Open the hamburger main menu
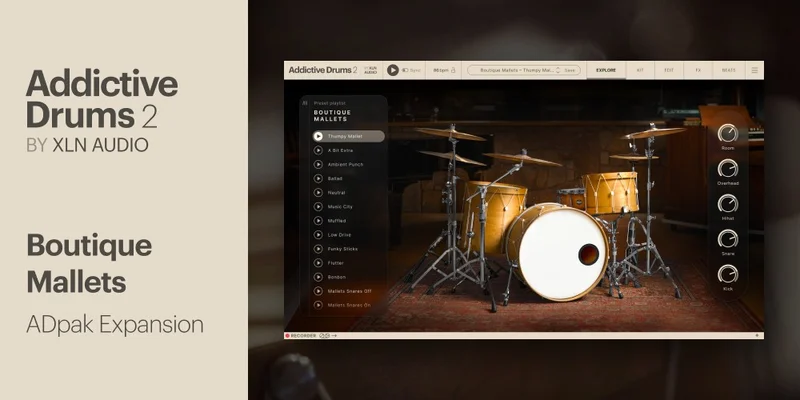Viewport: 800px width, 400px height. [x=755, y=70]
